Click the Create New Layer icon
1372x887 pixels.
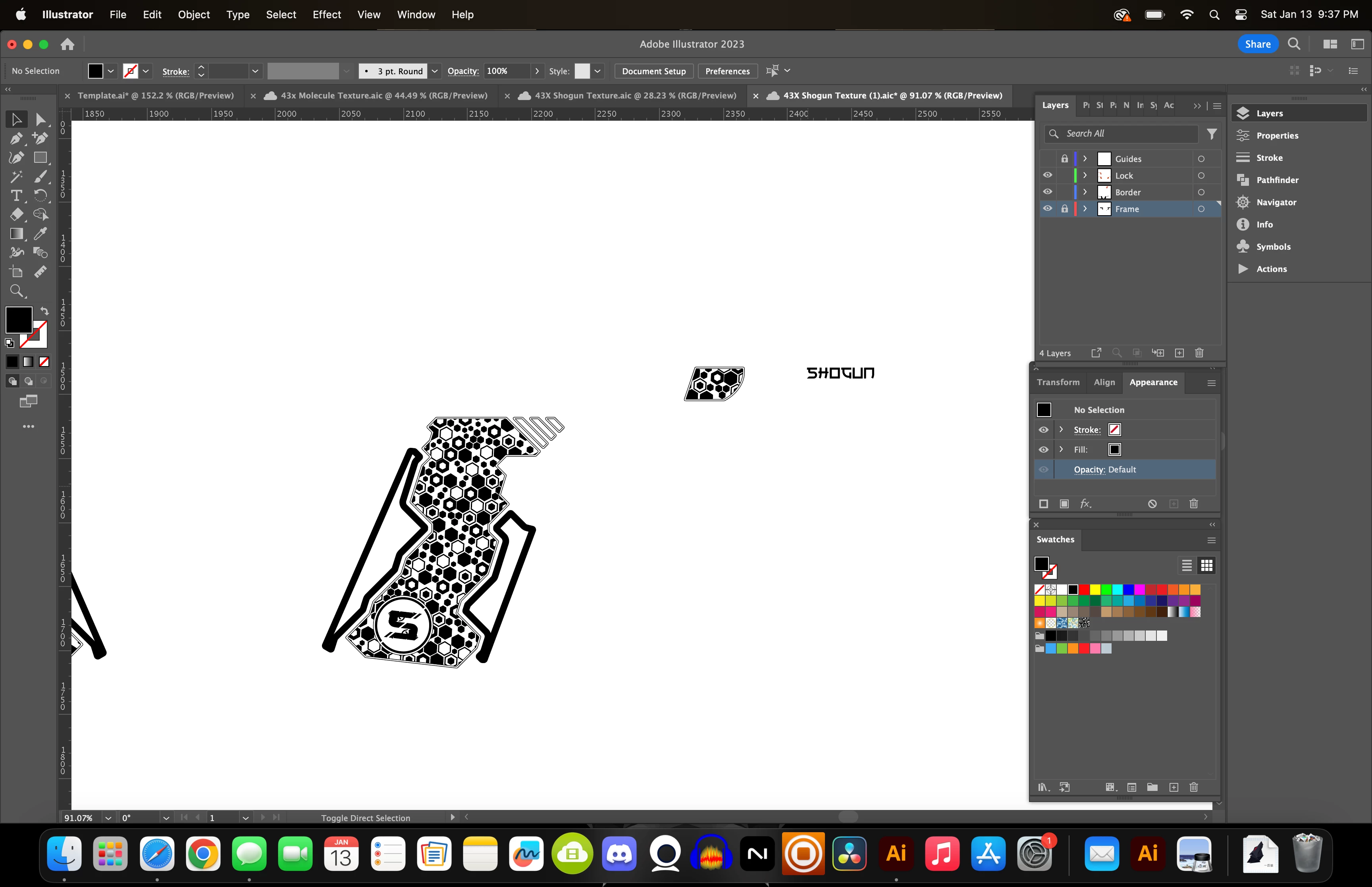point(1179,353)
